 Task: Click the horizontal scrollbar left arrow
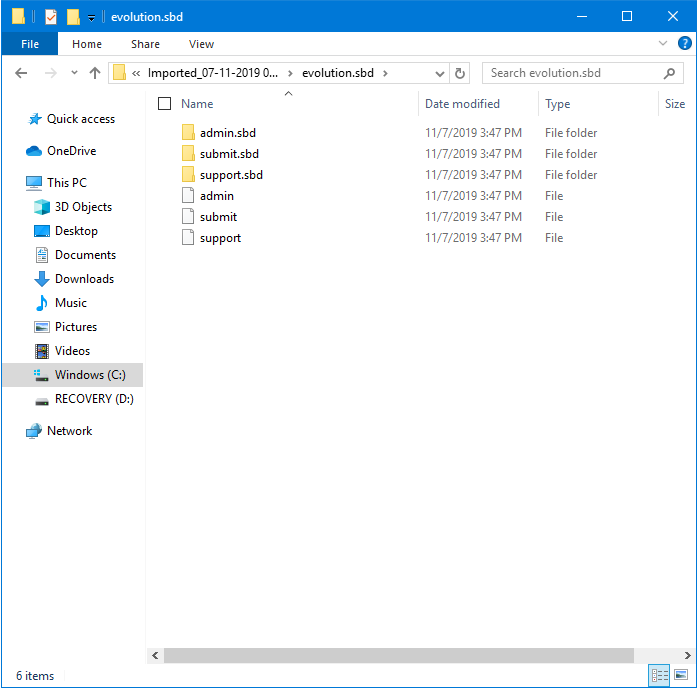[155, 655]
